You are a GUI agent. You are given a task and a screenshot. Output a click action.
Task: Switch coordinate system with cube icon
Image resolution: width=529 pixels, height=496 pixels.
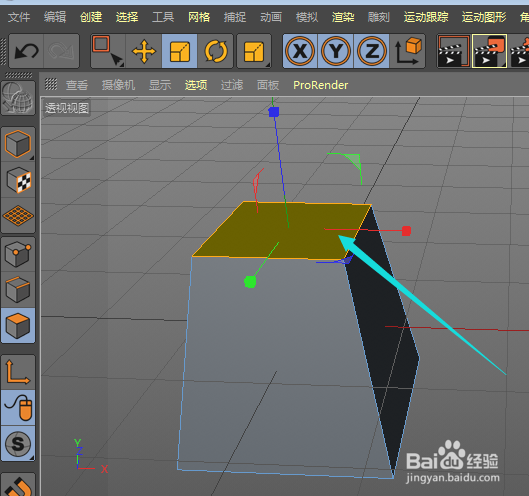pos(408,51)
